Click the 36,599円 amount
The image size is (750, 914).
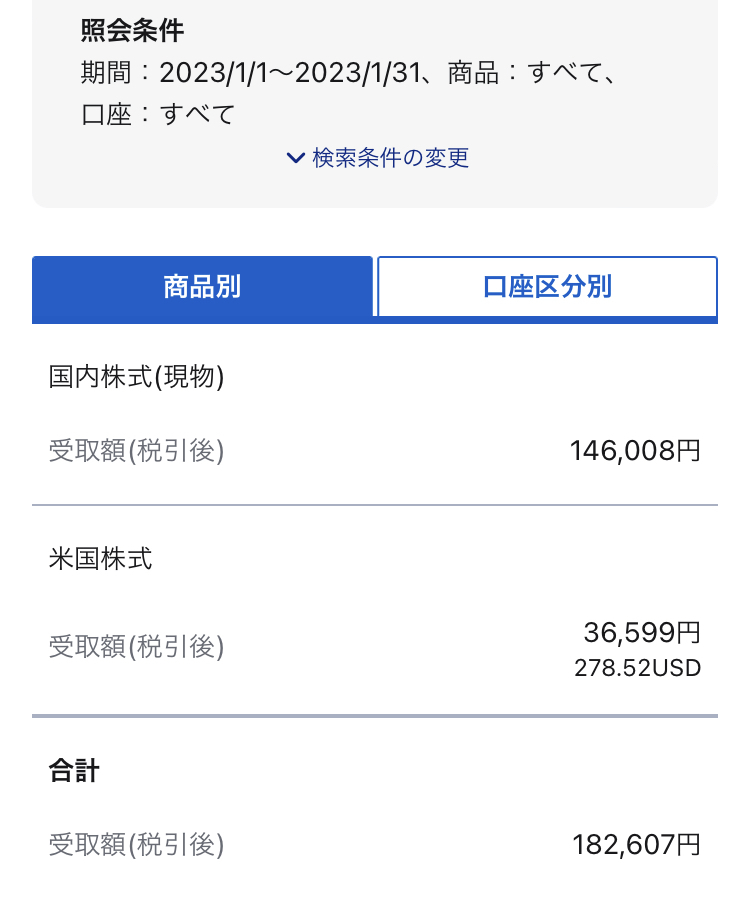642,632
